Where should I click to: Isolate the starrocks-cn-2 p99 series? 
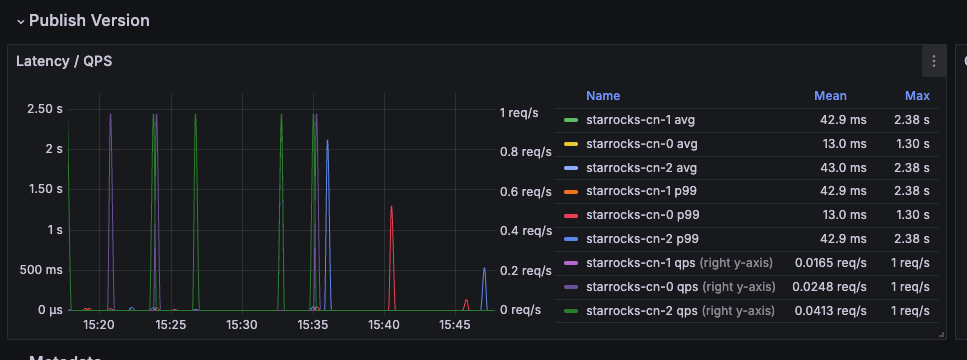[642, 239]
